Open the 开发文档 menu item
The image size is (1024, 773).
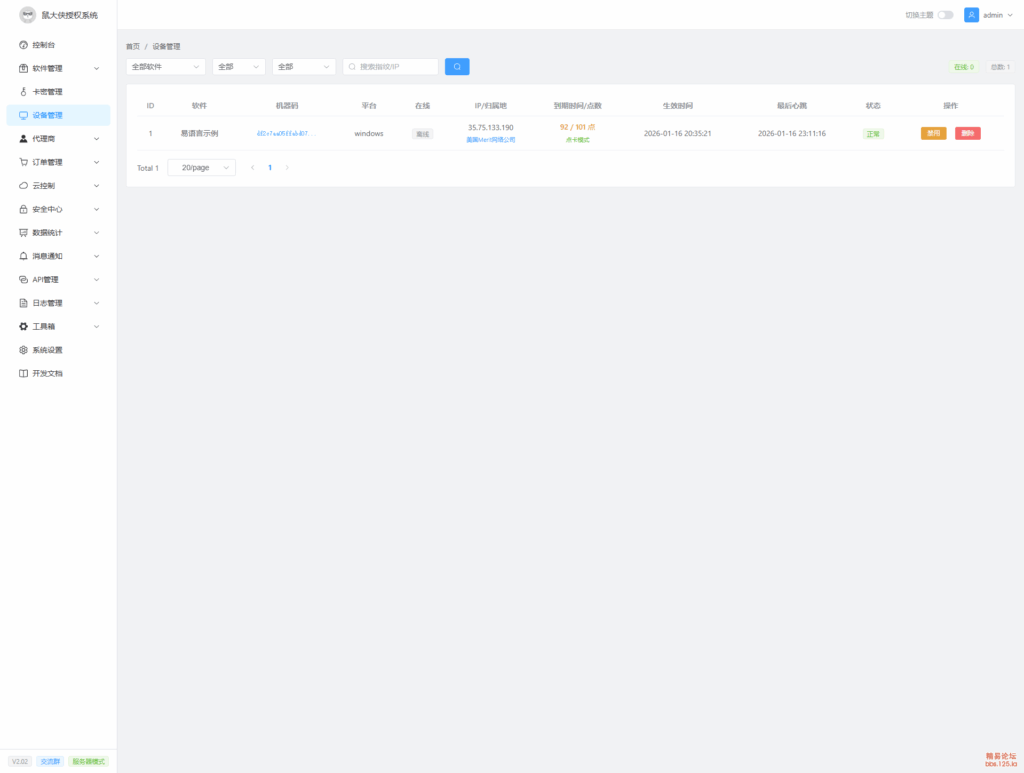point(47,373)
